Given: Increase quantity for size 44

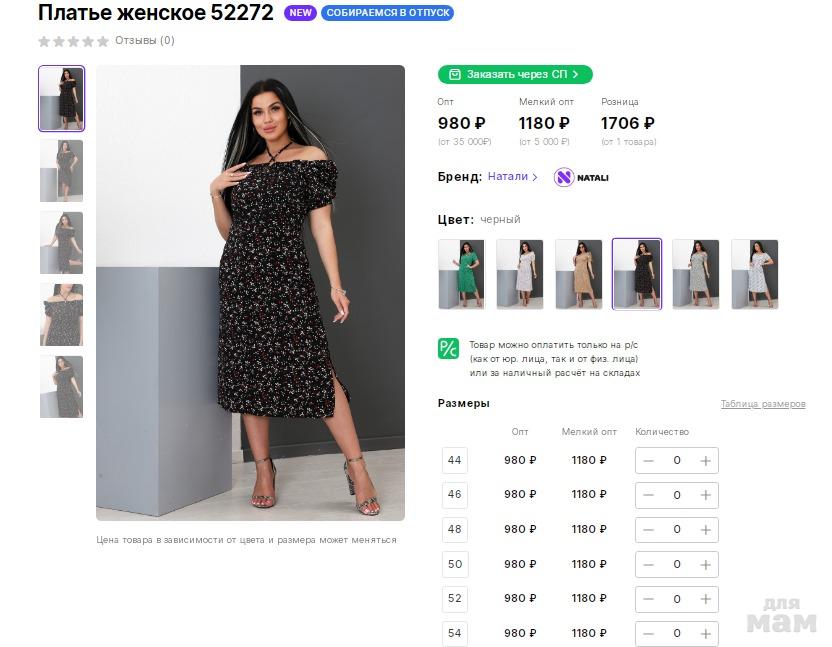Looking at the screenshot, I should [x=705, y=461].
